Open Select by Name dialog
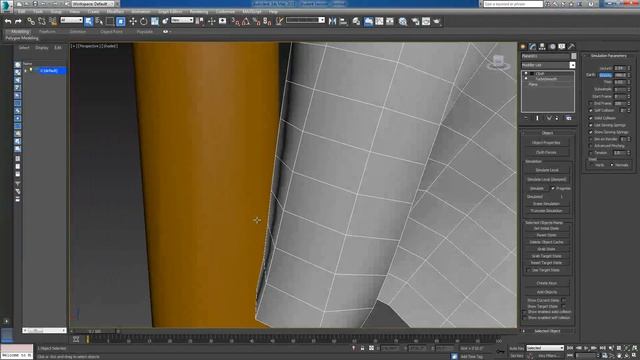Screen dimensions: 640x360 coord(99,21)
